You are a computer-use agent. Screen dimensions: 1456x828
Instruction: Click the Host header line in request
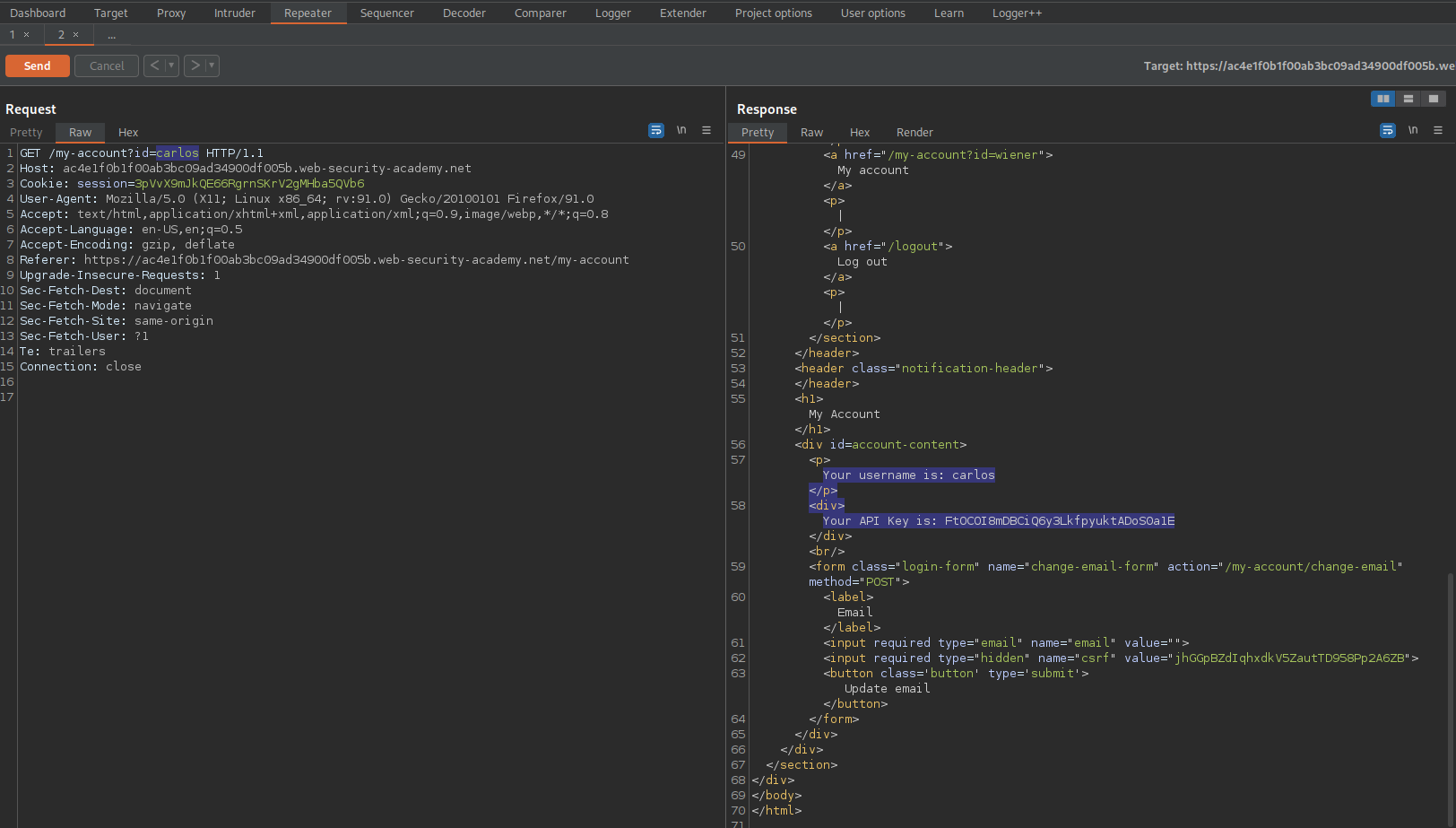click(246, 169)
